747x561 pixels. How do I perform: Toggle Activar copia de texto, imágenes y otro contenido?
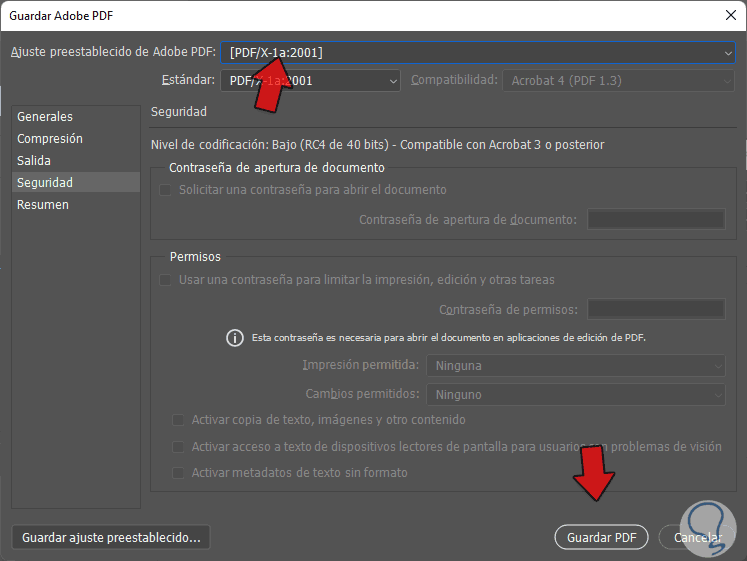pos(178,420)
